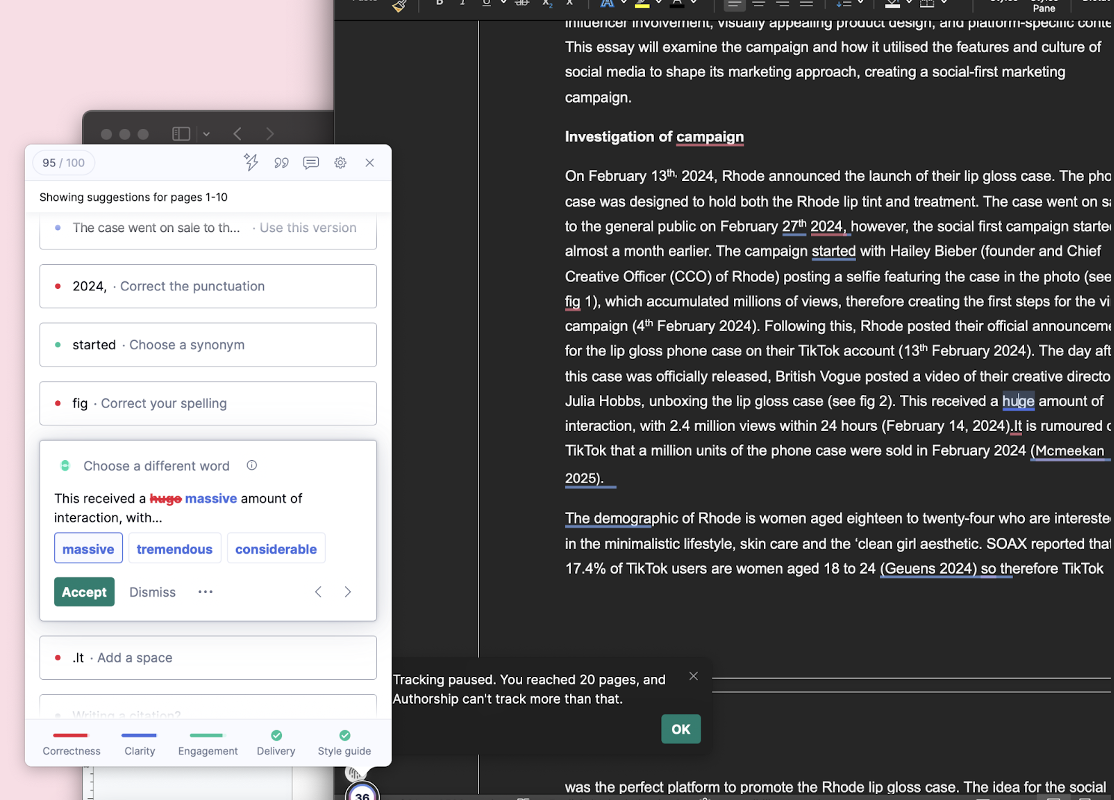
Task: Open the feedback speech bubble icon
Action: click(311, 163)
